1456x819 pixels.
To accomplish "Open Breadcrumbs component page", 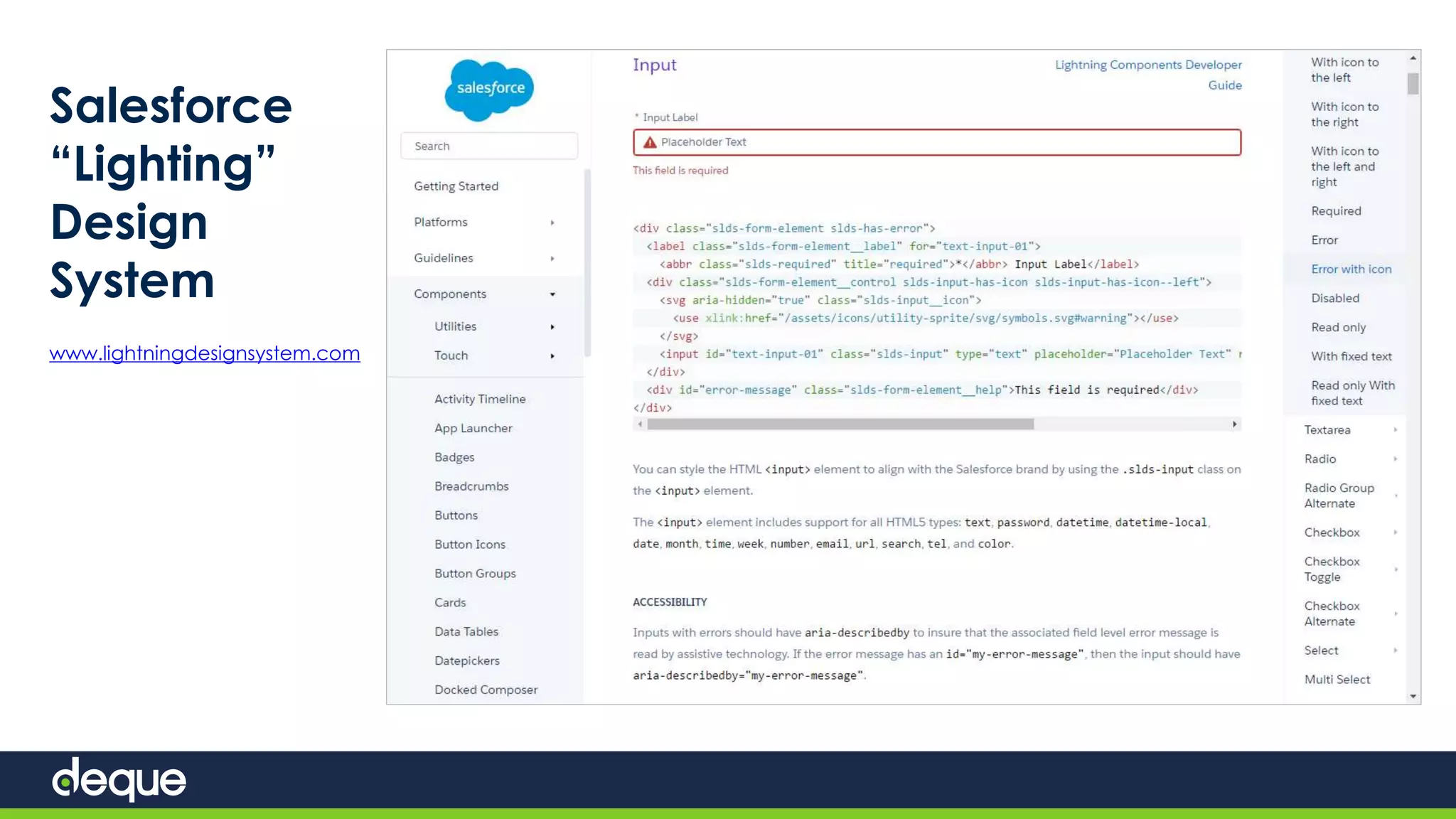I will pyautogui.click(x=471, y=486).
